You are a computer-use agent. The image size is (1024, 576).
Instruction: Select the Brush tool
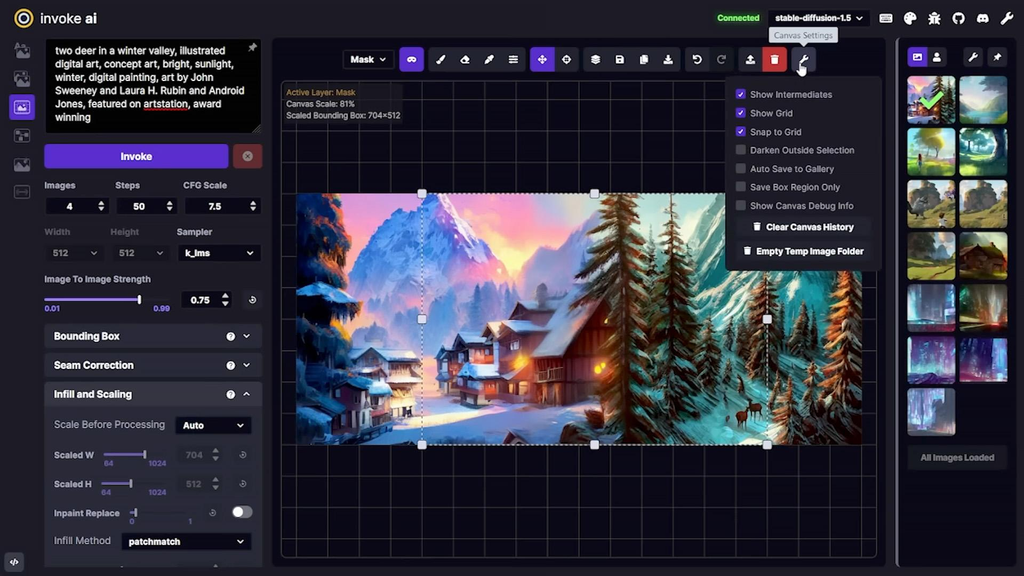pos(441,59)
